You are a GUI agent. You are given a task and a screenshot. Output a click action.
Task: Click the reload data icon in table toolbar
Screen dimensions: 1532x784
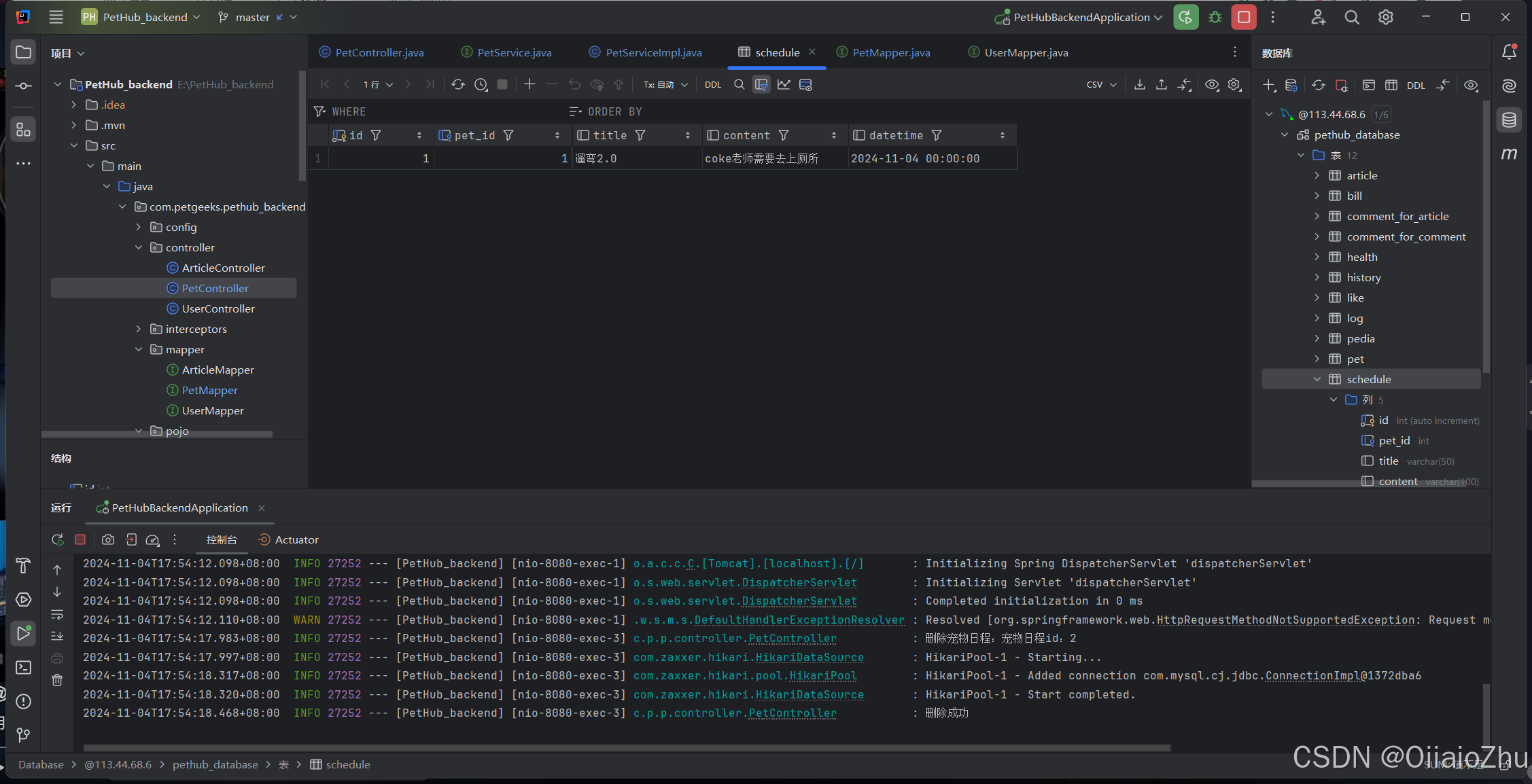click(458, 84)
